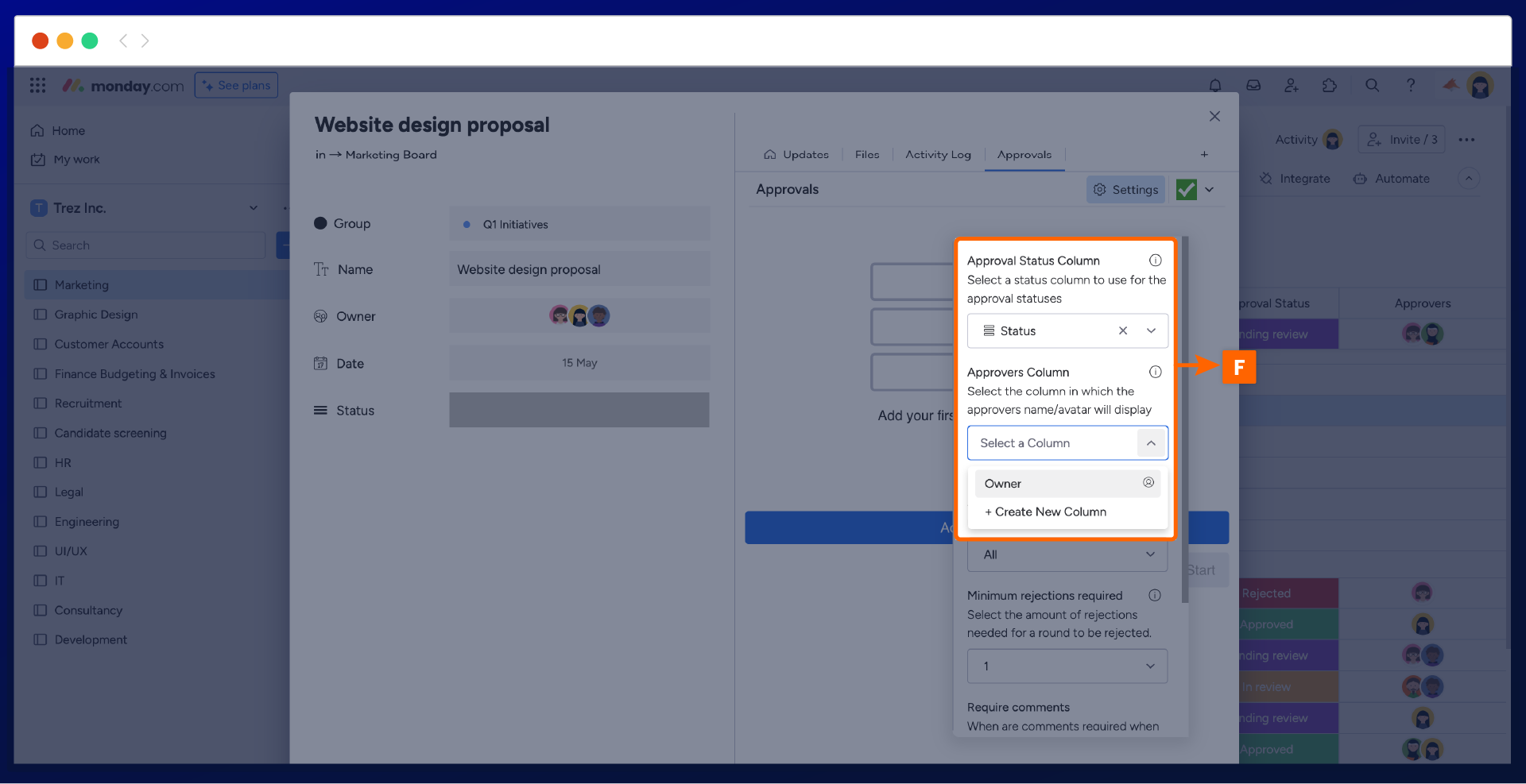Click info icon beside Approval Status Column
Viewport: 1526px width, 784px height.
point(1155,261)
